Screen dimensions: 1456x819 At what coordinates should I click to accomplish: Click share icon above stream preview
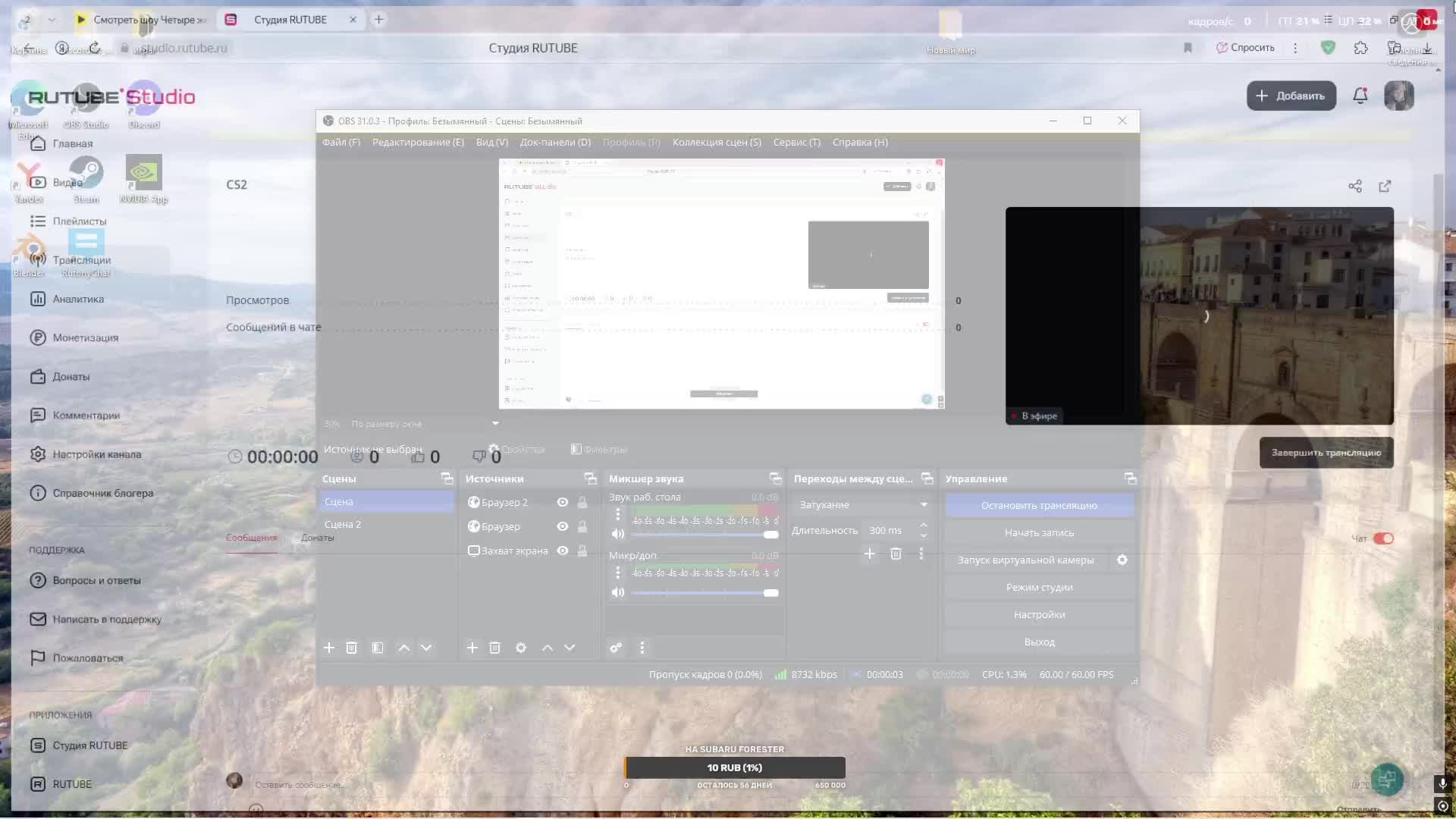(1355, 186)
